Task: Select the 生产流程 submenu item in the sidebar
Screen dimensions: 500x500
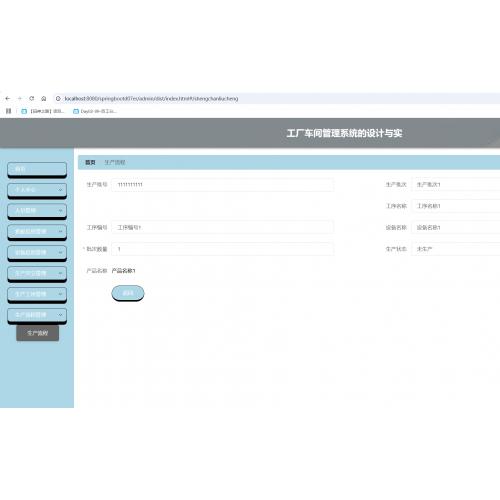Action: pos(38,333)
